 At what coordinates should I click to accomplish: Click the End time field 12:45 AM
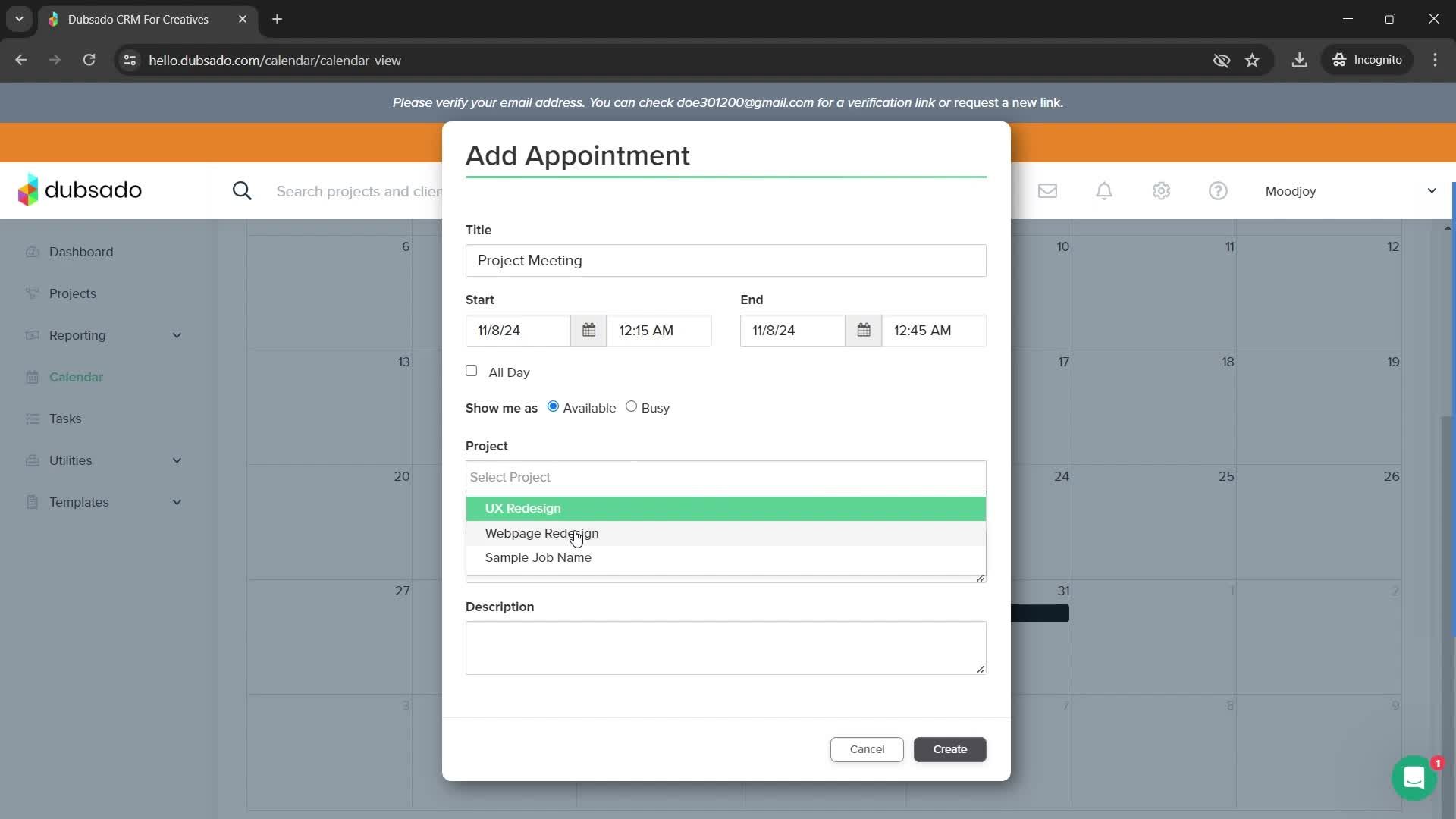tap(934, 331)
